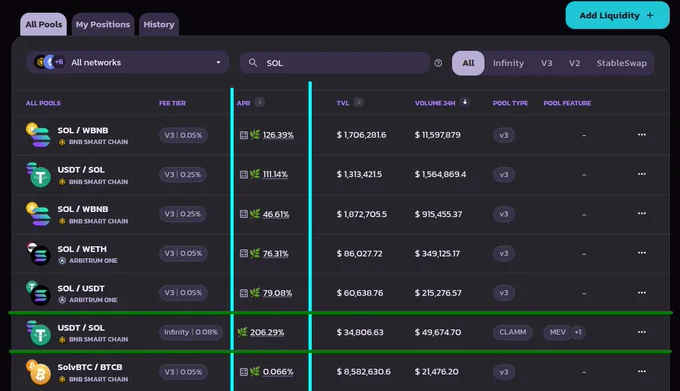680x391 pixels.
Task: Click volume value $ 11,597,879
Action: pos(438,135)
